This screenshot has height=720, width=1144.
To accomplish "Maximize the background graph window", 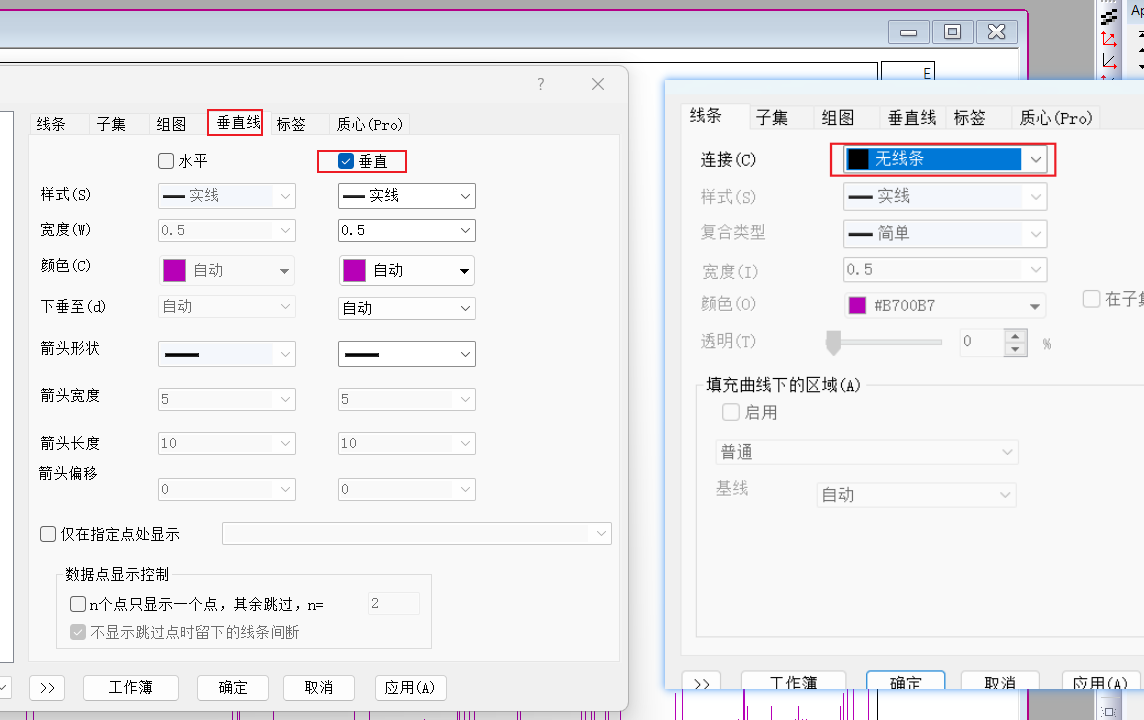I will (x=952, y=32).
